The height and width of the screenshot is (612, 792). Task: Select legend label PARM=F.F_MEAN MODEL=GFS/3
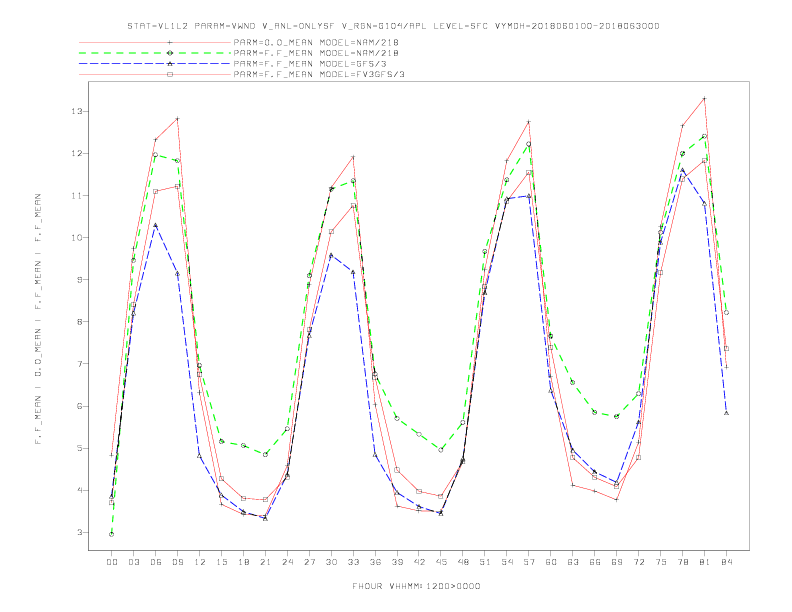pos(310,64)
